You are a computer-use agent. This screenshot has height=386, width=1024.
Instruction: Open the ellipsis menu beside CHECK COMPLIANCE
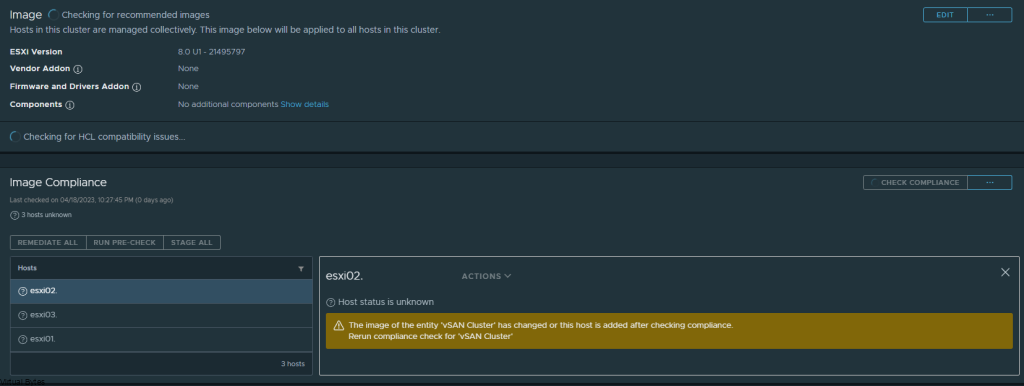[x=989, y=182]
